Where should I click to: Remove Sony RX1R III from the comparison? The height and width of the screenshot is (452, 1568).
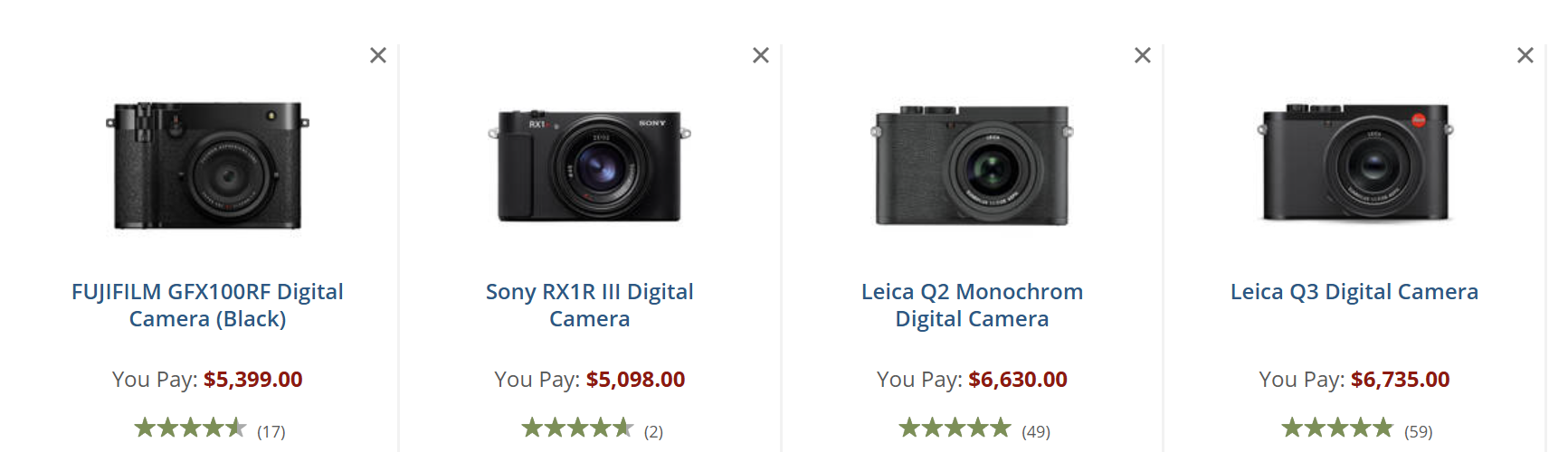coord(761,56)
